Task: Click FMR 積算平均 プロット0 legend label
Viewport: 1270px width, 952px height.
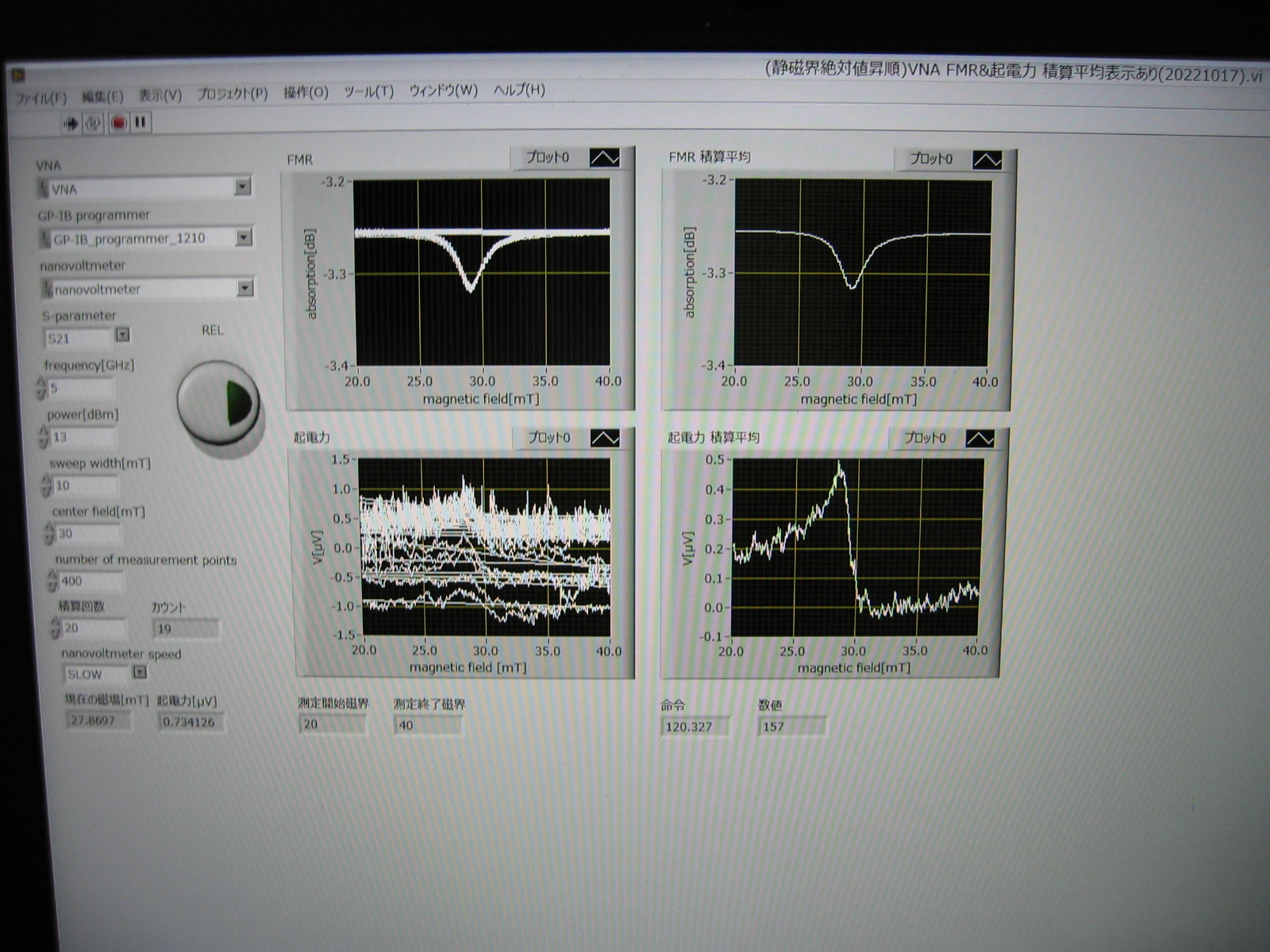Action: (931, 159)
